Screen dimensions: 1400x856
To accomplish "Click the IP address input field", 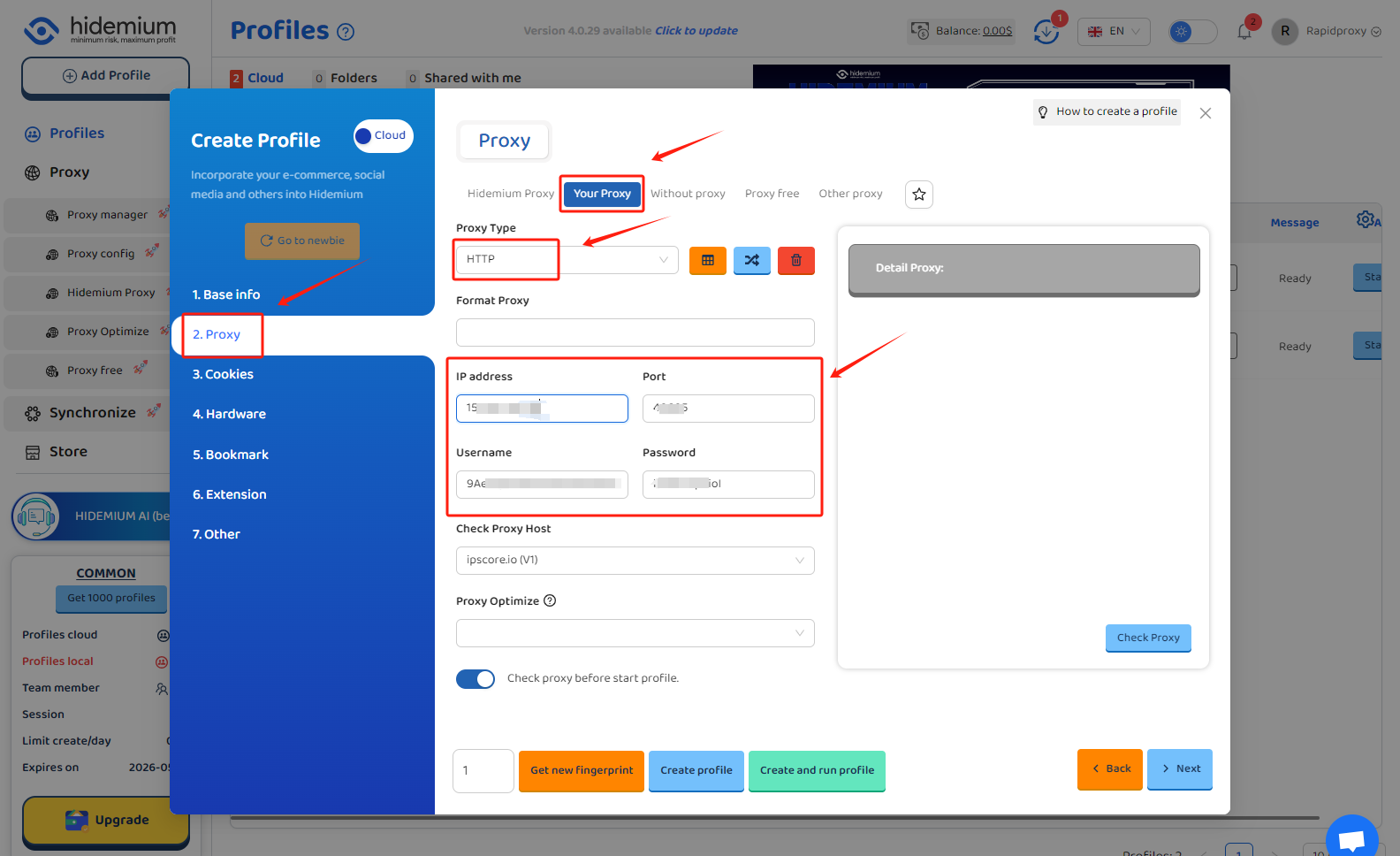I will 542,409.
